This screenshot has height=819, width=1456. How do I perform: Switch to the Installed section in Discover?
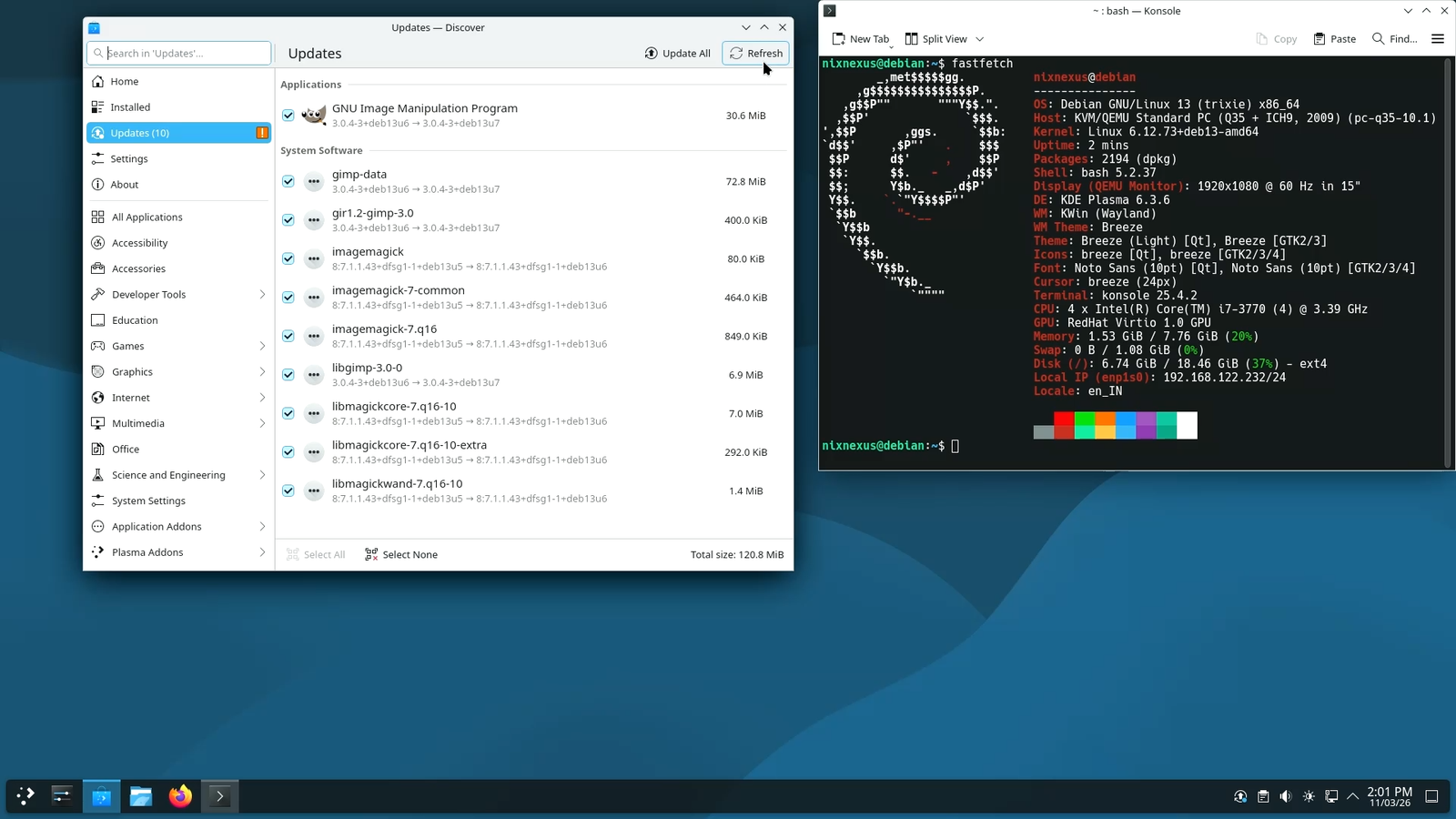[129, 106]
